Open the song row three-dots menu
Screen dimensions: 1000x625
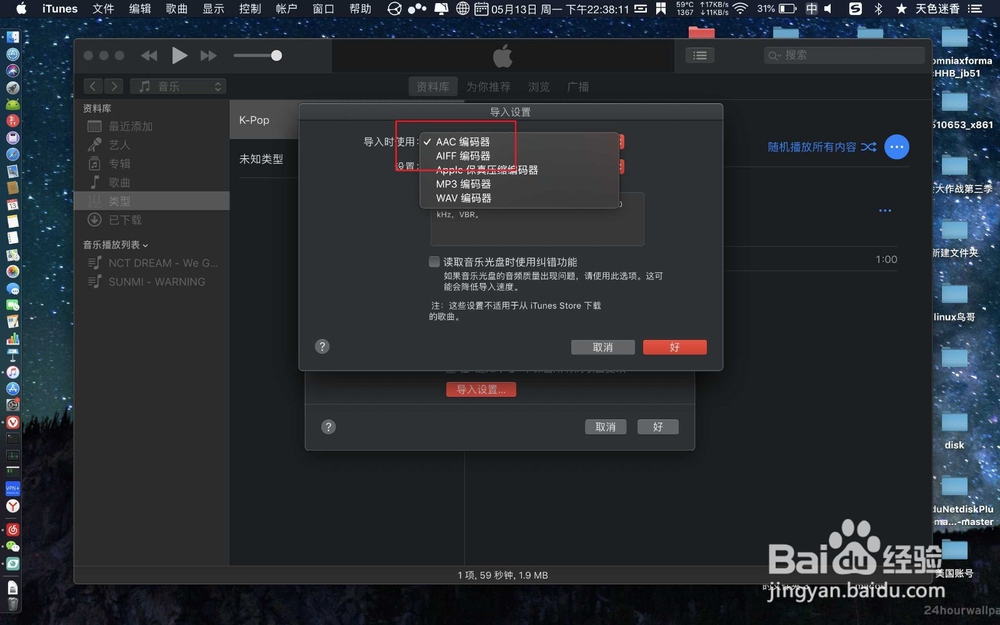pyautogui.click(x=885, y=210)
